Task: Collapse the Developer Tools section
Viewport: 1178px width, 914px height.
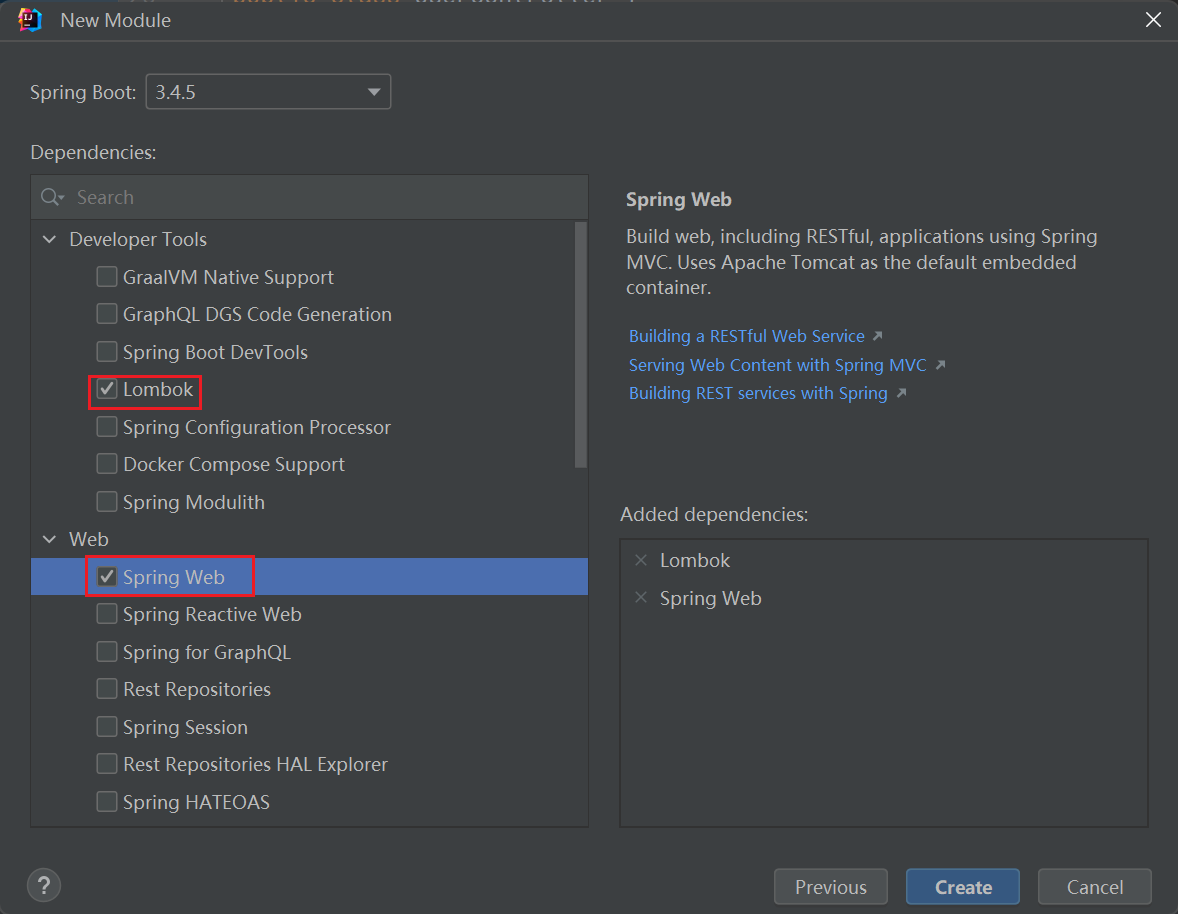Action: (x=49, y=239)
